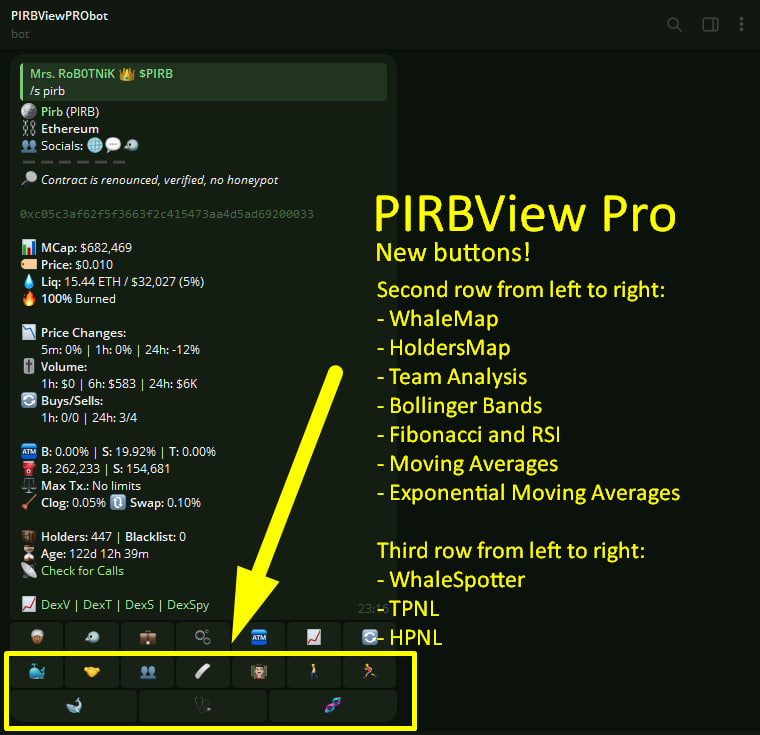
Task: Open the three-dot chat menu
Action: [741, 24]
